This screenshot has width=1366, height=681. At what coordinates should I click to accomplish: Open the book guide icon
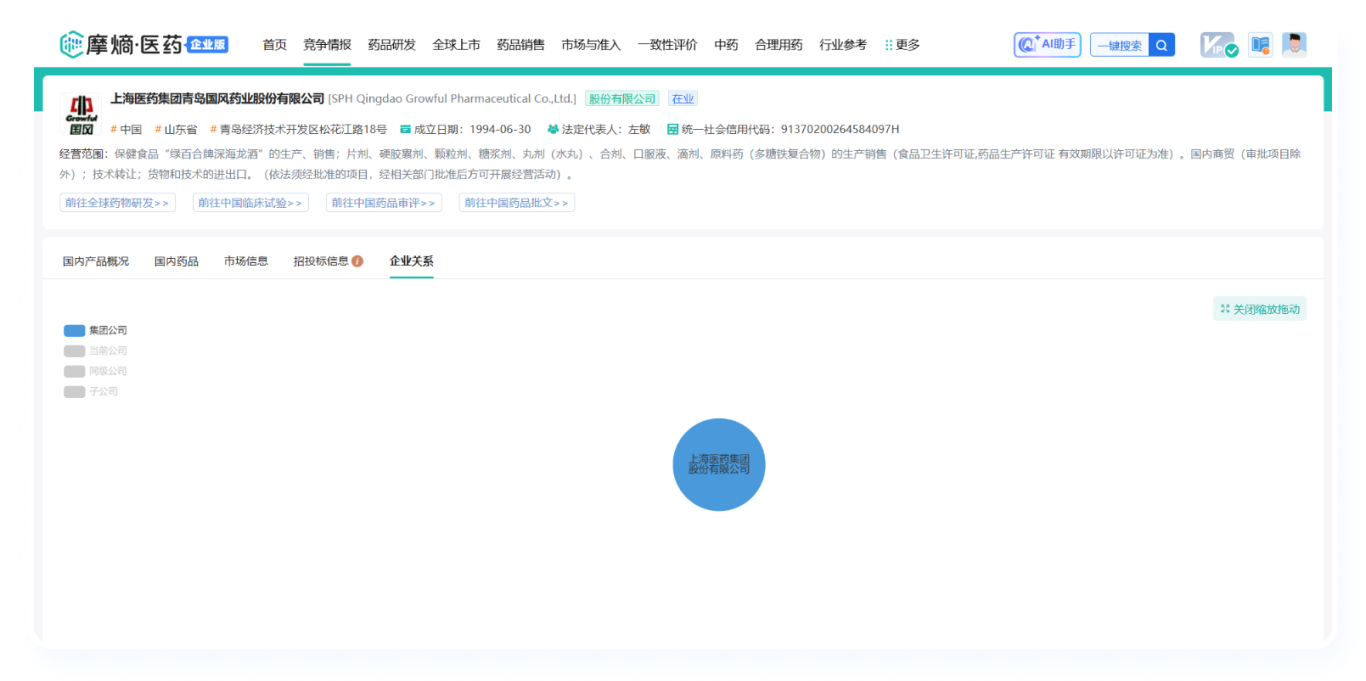[x=1260, y=45]
